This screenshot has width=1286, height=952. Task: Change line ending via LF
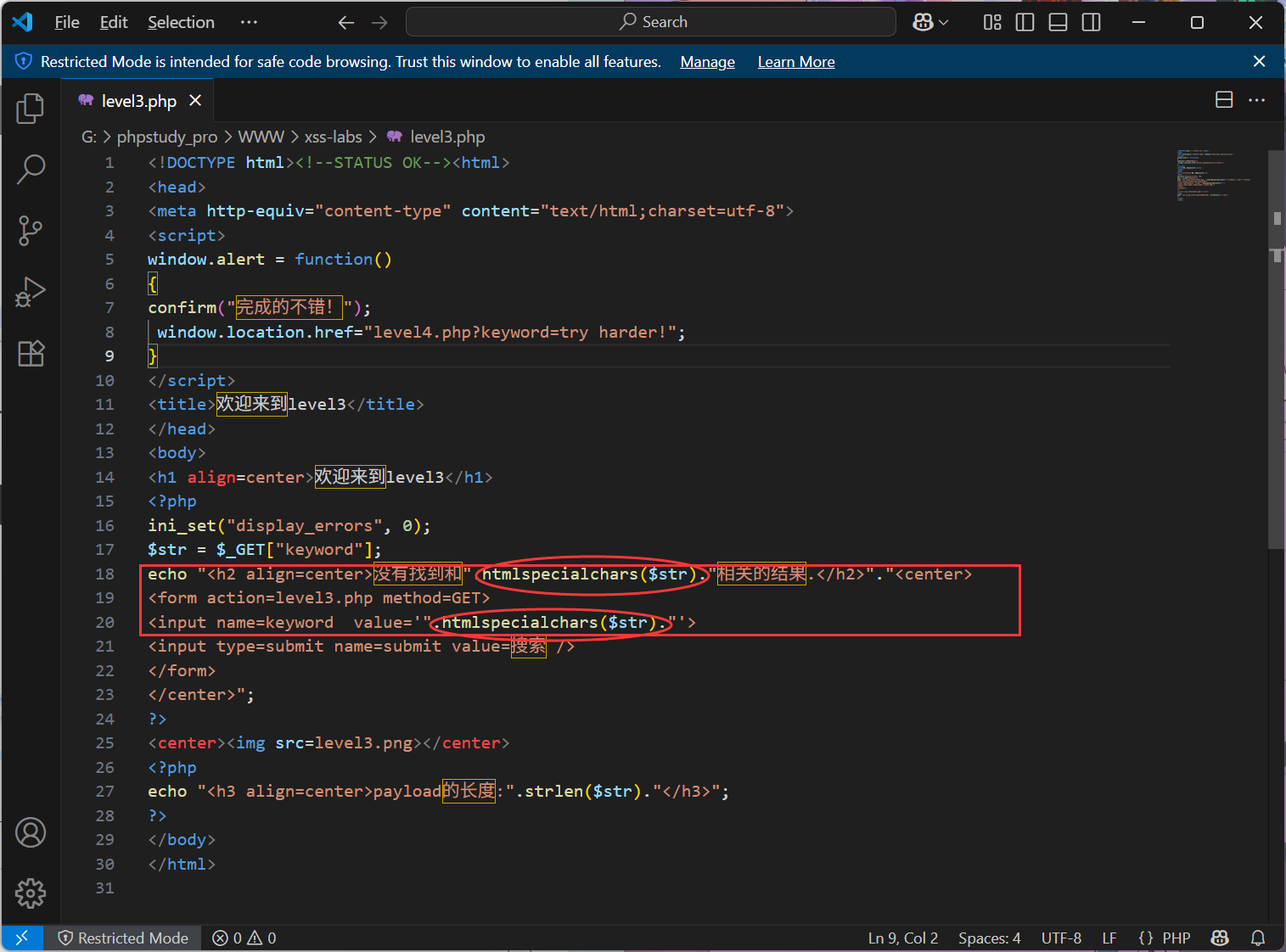[x=1109, y=938]
